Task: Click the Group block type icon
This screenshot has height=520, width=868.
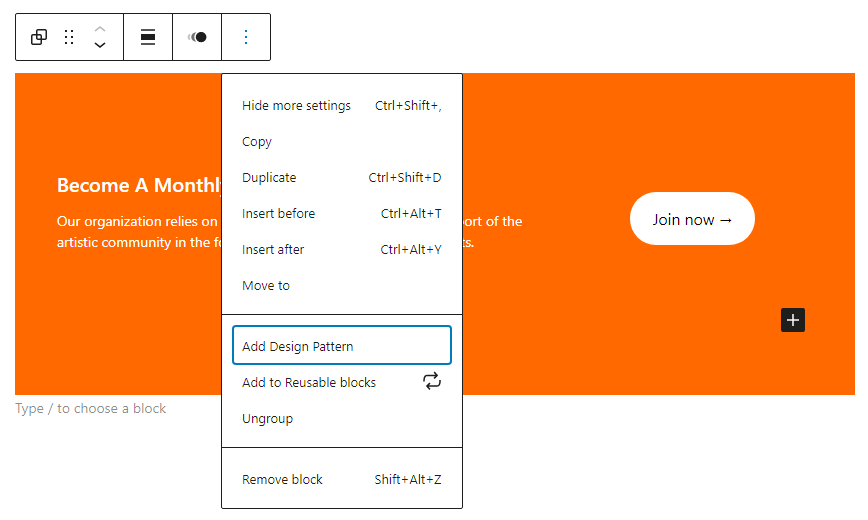Action: [39, 37]
